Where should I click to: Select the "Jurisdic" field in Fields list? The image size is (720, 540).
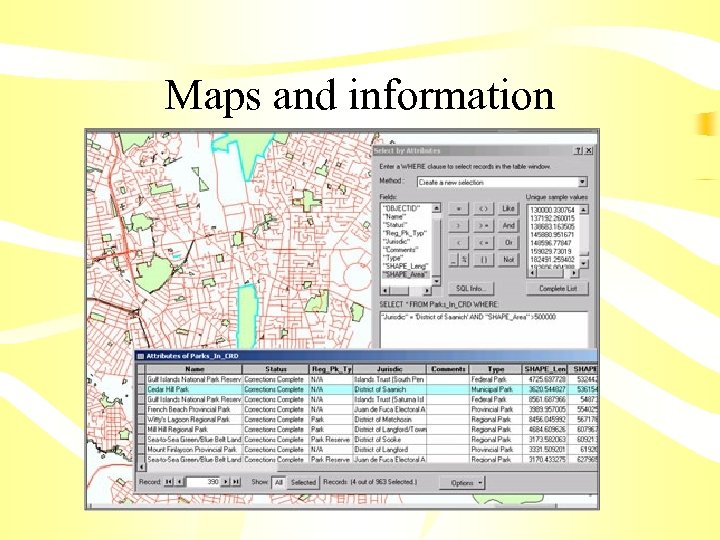pos(406,241)
